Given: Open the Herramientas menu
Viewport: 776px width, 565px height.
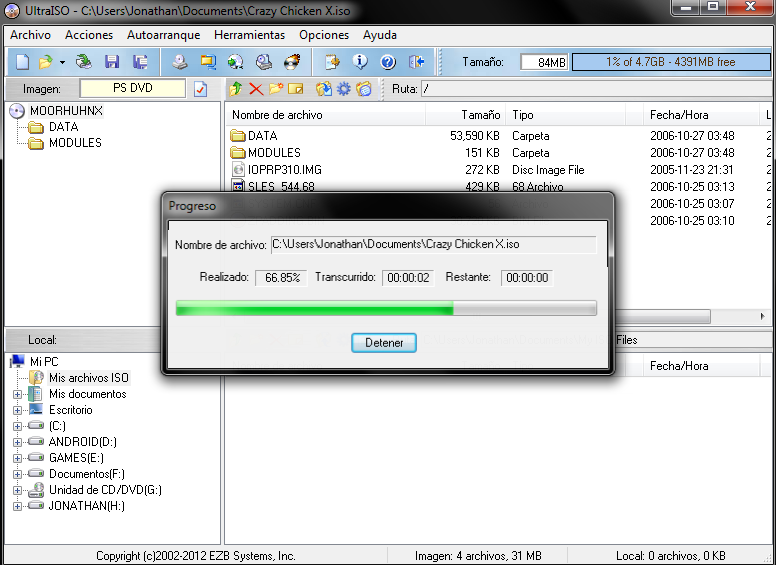Looking at the screenshot, I should click(249, 35).
